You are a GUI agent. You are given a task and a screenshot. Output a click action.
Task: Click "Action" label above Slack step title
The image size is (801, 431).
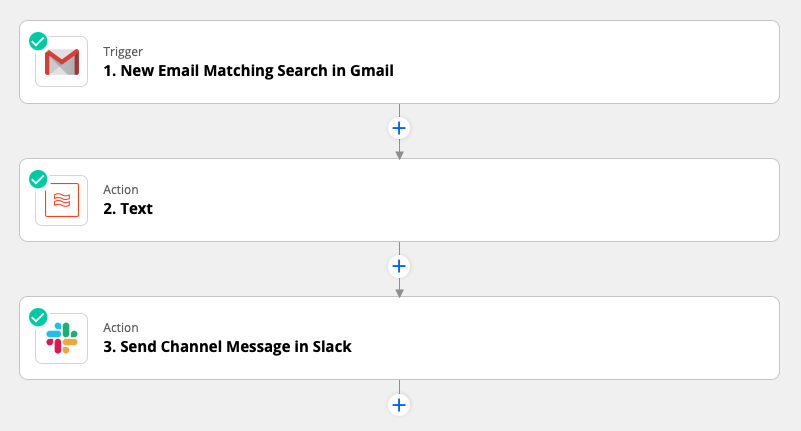[121, 327]
